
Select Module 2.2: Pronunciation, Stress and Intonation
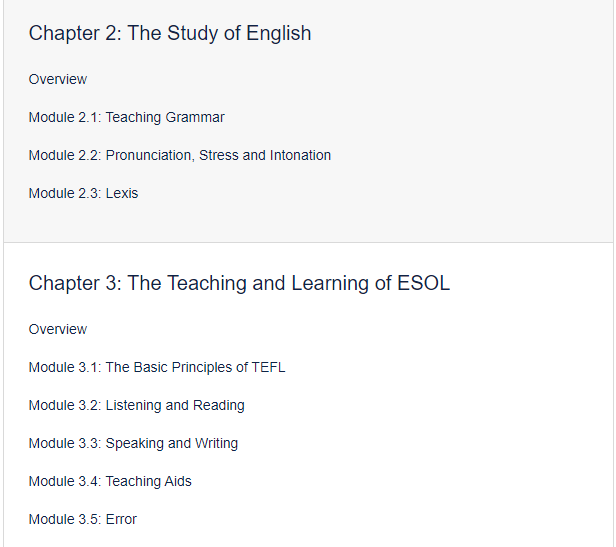(x=180, y=155)
